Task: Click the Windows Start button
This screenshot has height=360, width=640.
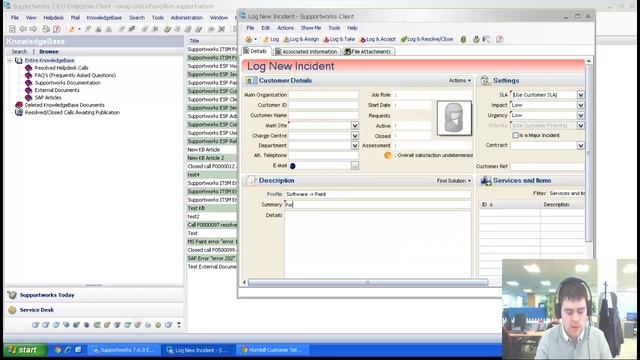Action: tap(24, 350)
